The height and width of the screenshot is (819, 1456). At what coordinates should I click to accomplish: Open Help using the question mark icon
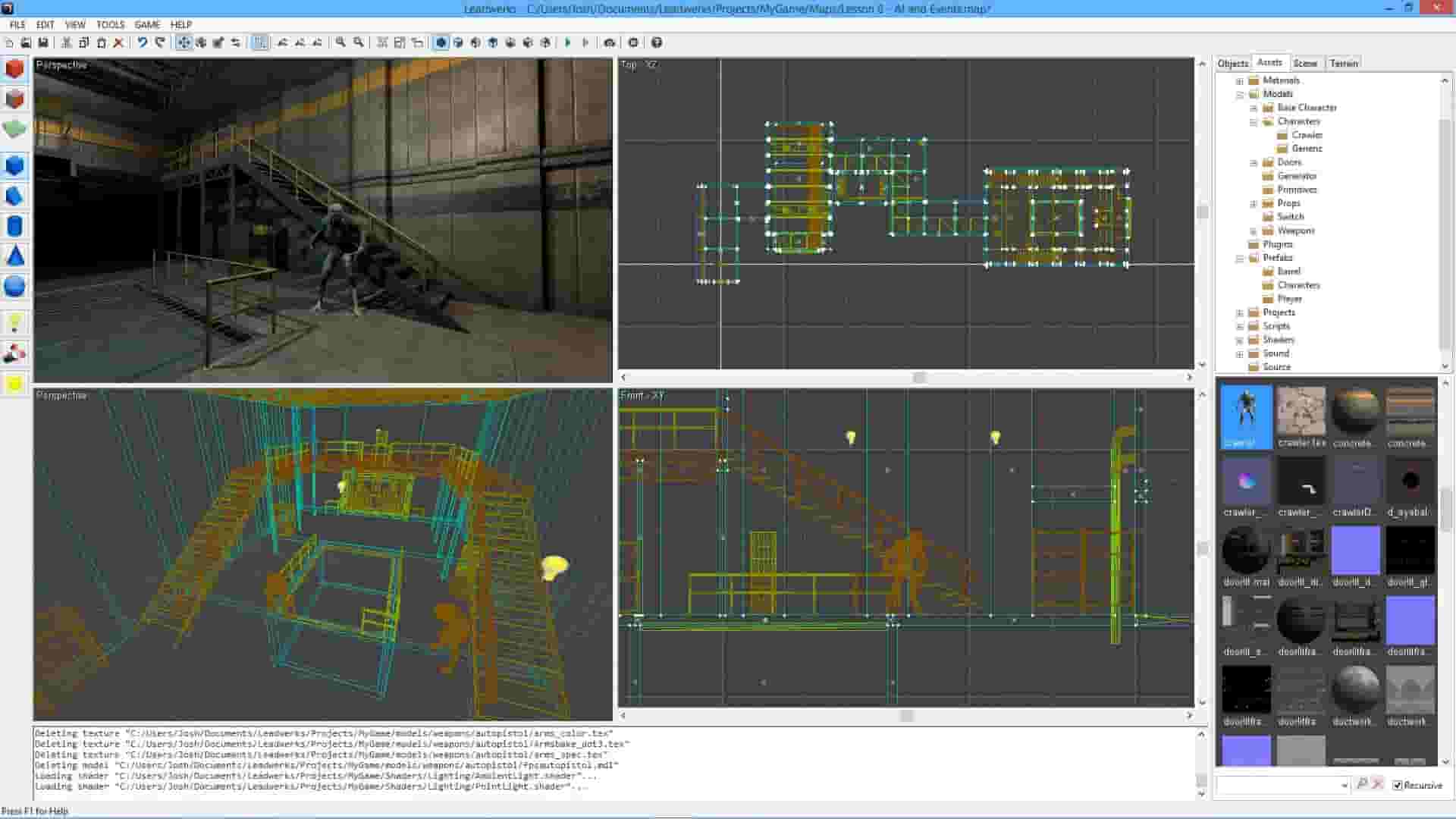coord(655,42)
